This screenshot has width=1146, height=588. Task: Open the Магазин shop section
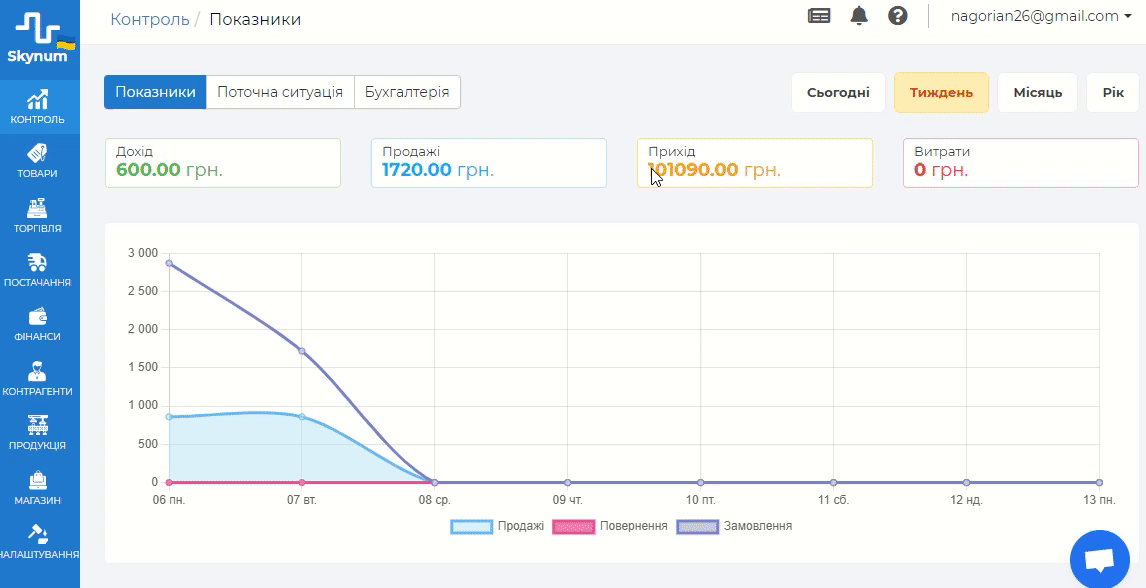pyautogui.click(x=38, y=488)
